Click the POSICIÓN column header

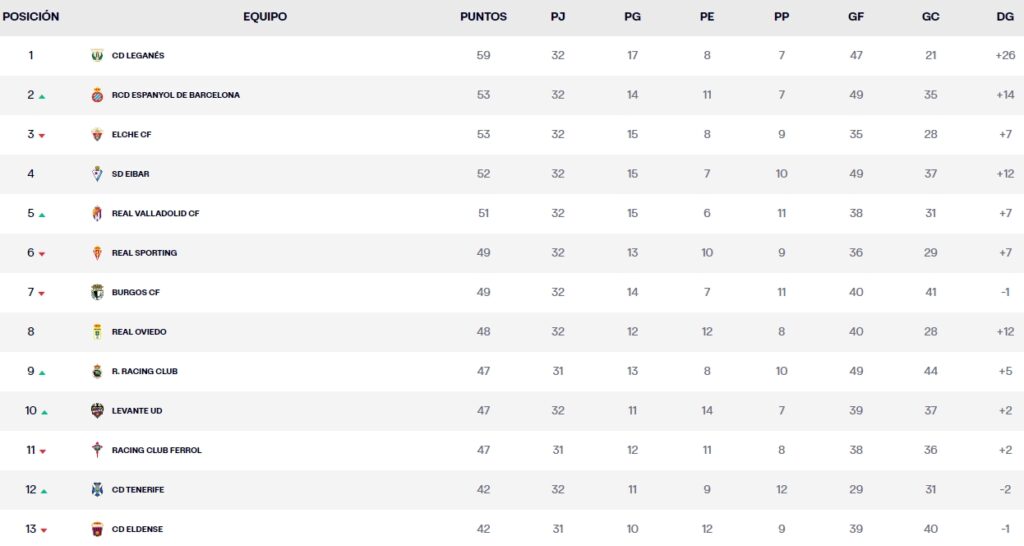click(30, 17)
